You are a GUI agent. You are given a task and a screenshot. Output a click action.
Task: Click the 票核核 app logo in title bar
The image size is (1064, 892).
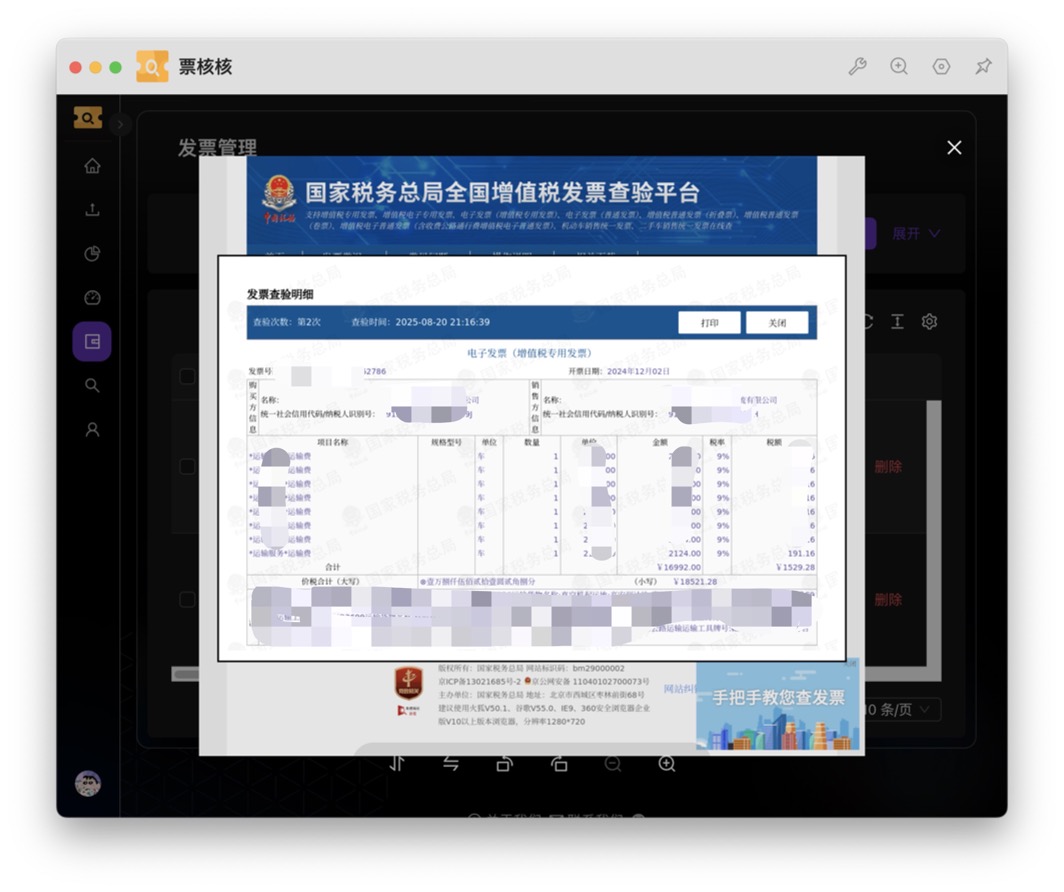point(152,66)
